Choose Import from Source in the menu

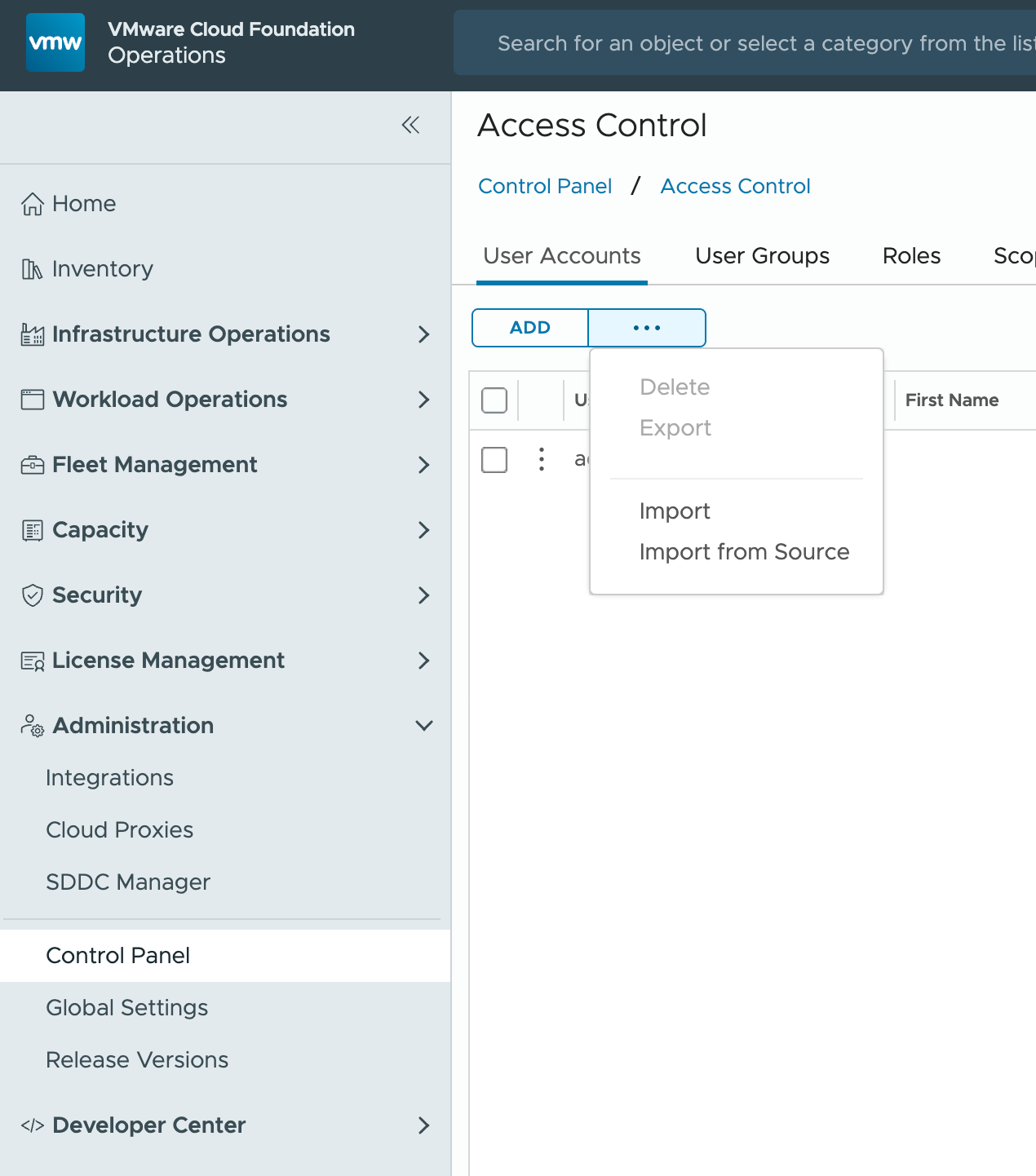(x=744, y=552)
